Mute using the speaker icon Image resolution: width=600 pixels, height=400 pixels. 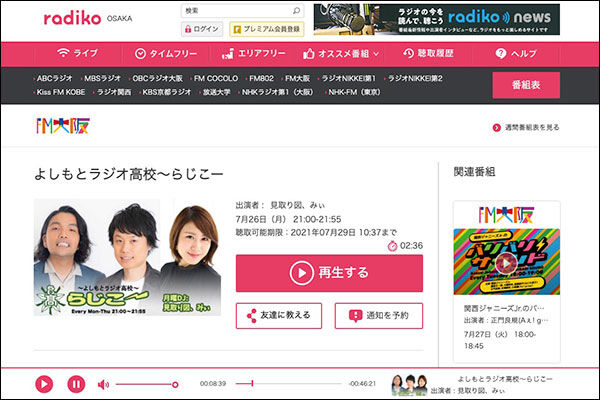pos(103,384)
